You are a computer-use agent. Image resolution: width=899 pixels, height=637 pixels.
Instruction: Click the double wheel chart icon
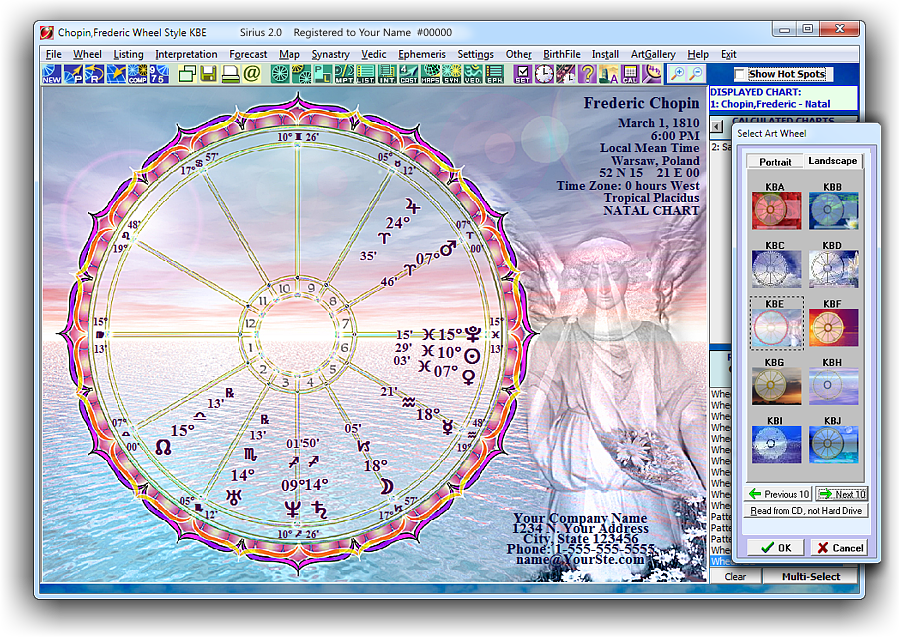tap(301, 74)
